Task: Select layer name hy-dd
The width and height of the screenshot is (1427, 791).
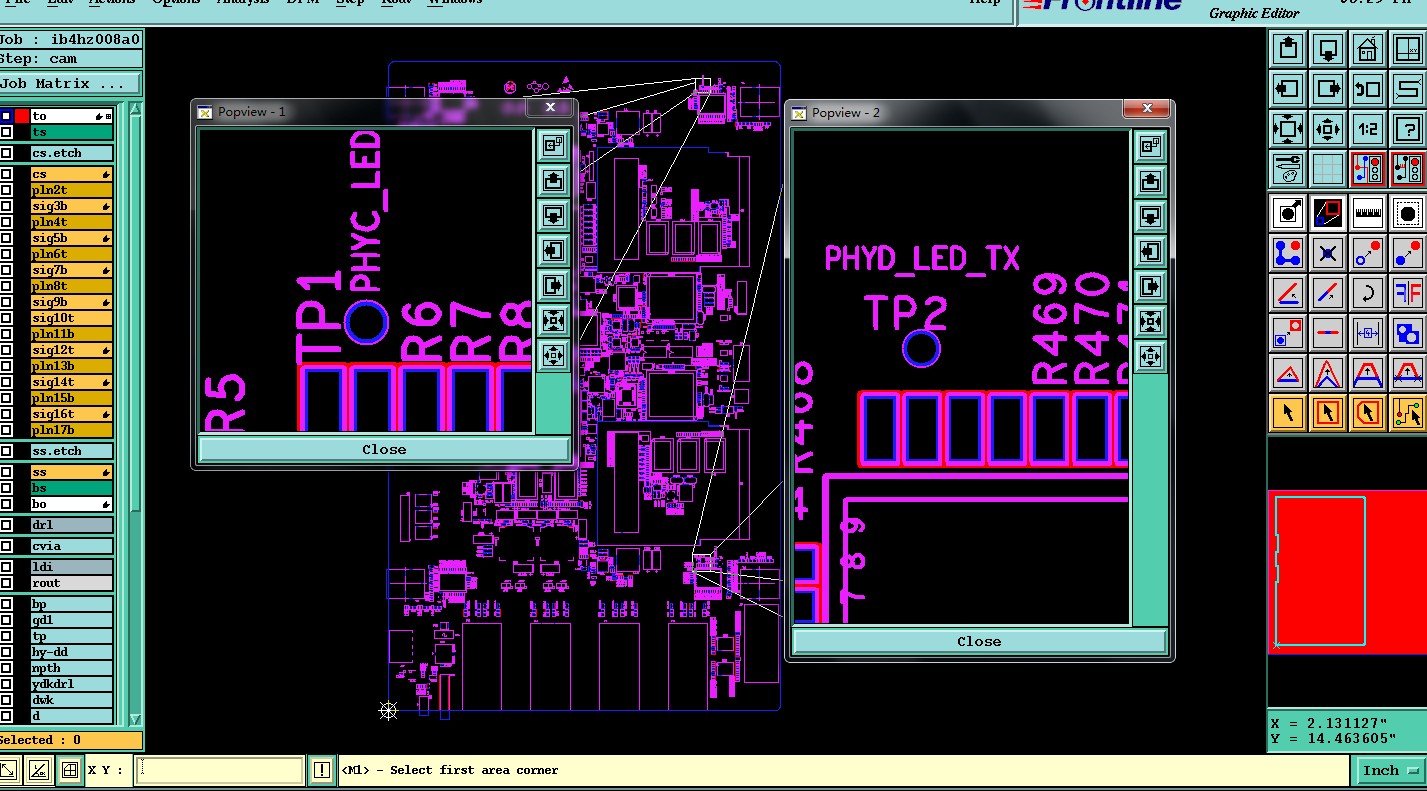Action: 71,652
